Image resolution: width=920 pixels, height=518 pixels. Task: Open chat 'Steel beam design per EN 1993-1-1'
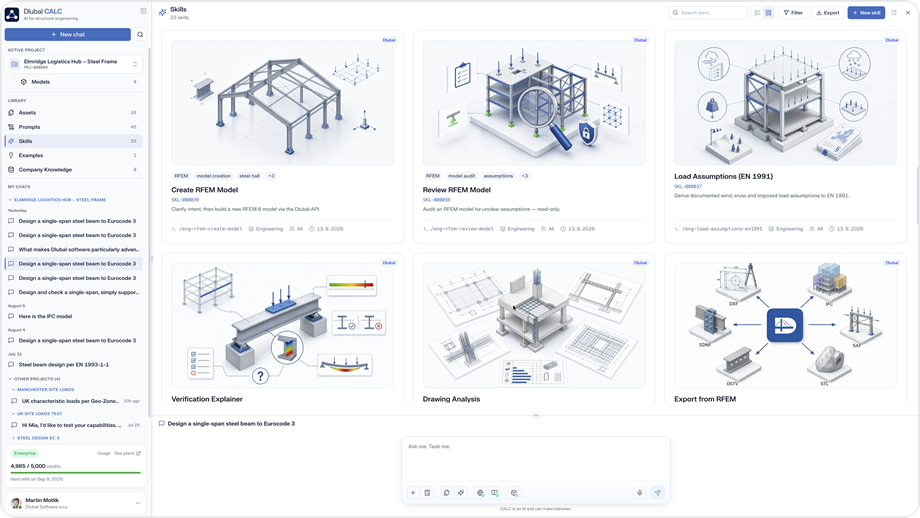pos(73,365)
